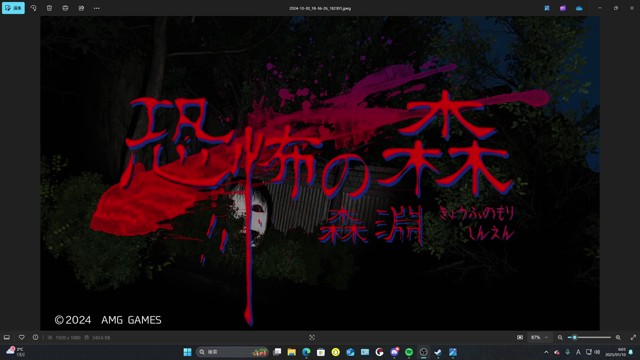The width and height of the screenshot is (640, 360).
Task: Open Spotify from the taskbar
Action: tap(409, 352)
